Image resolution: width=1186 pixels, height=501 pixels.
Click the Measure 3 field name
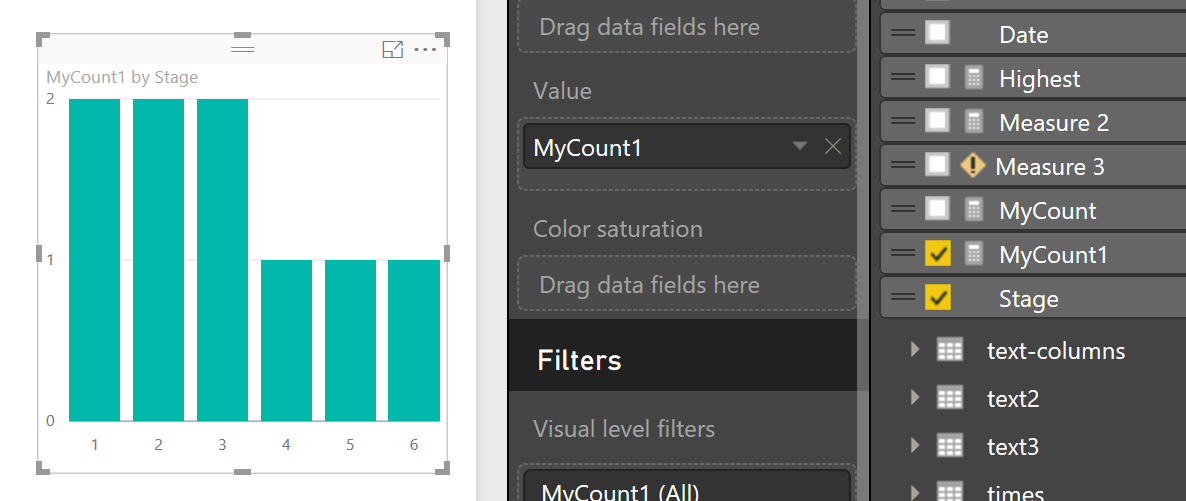[x=1049, y=166]
